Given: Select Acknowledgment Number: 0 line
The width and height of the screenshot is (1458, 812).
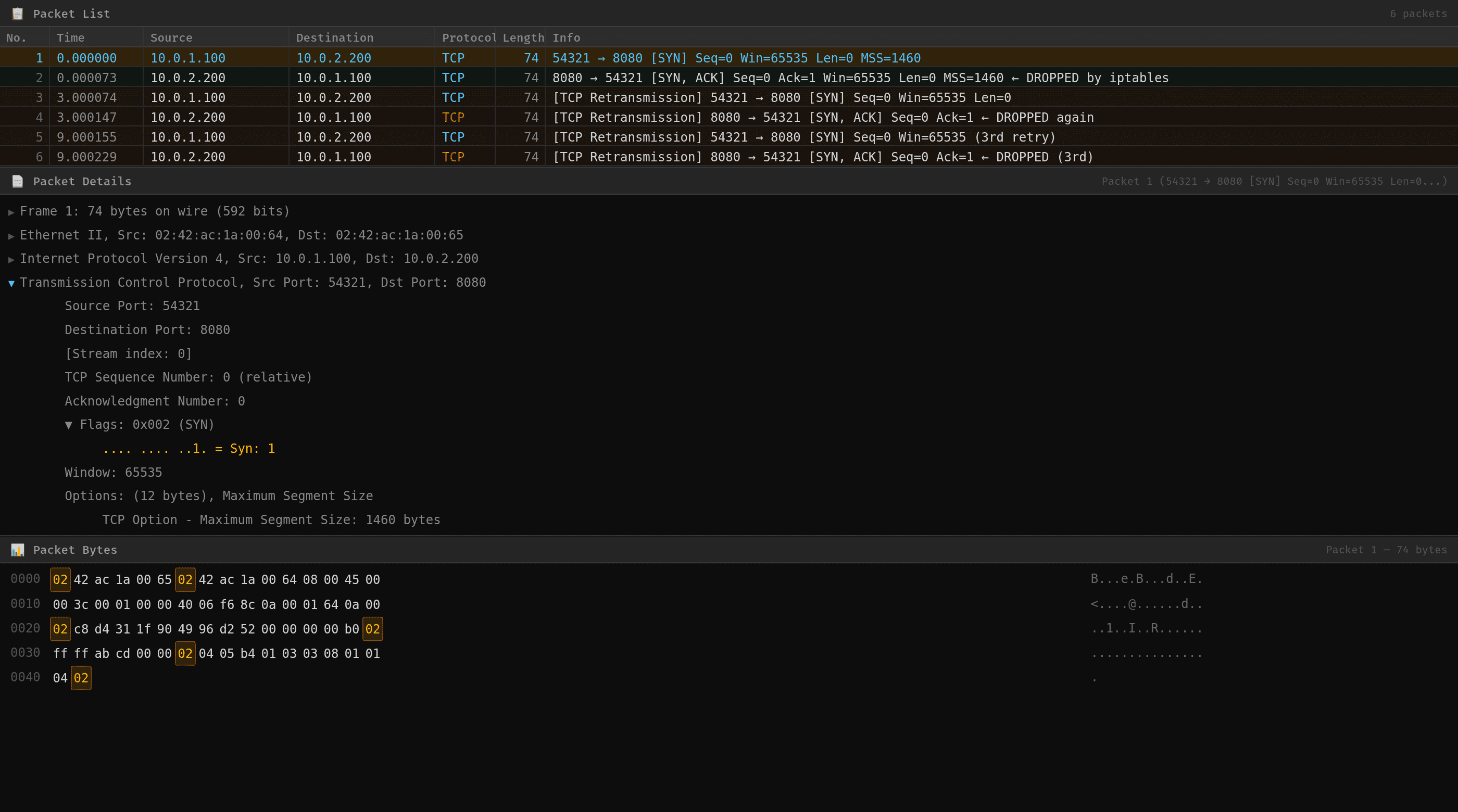Looking at the screenshot, I should click(x=155, y=401).
